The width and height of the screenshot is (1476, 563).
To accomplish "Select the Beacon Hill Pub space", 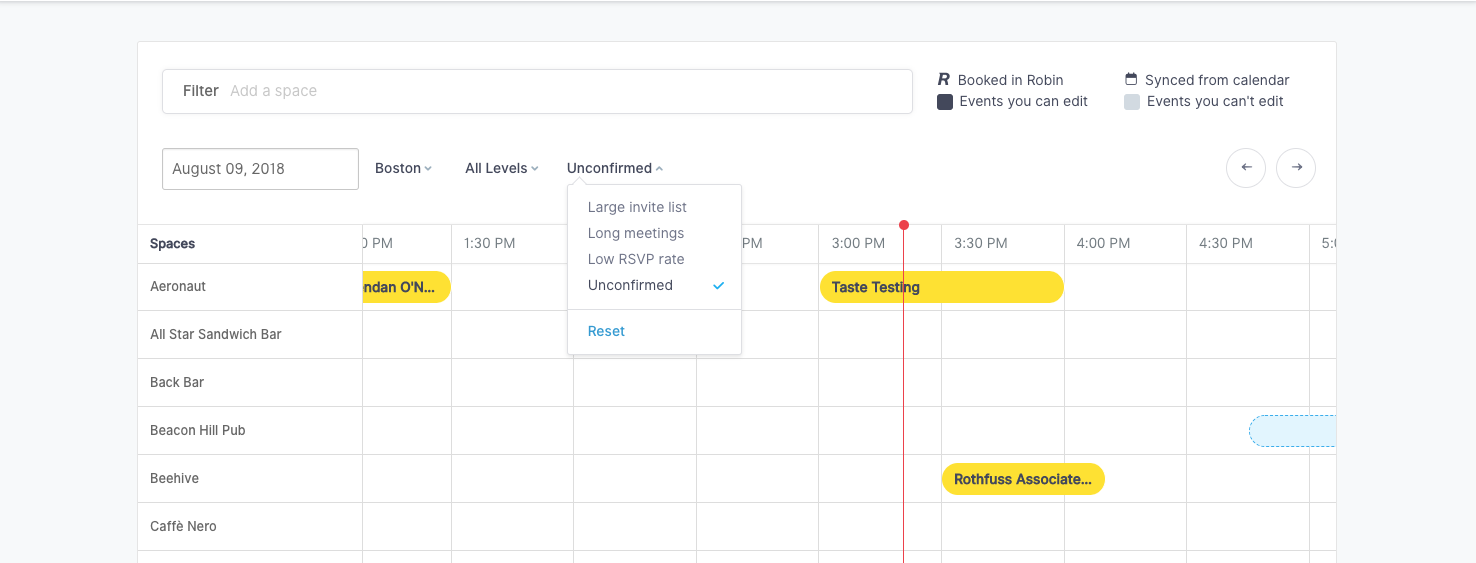I will pos(198,430).
